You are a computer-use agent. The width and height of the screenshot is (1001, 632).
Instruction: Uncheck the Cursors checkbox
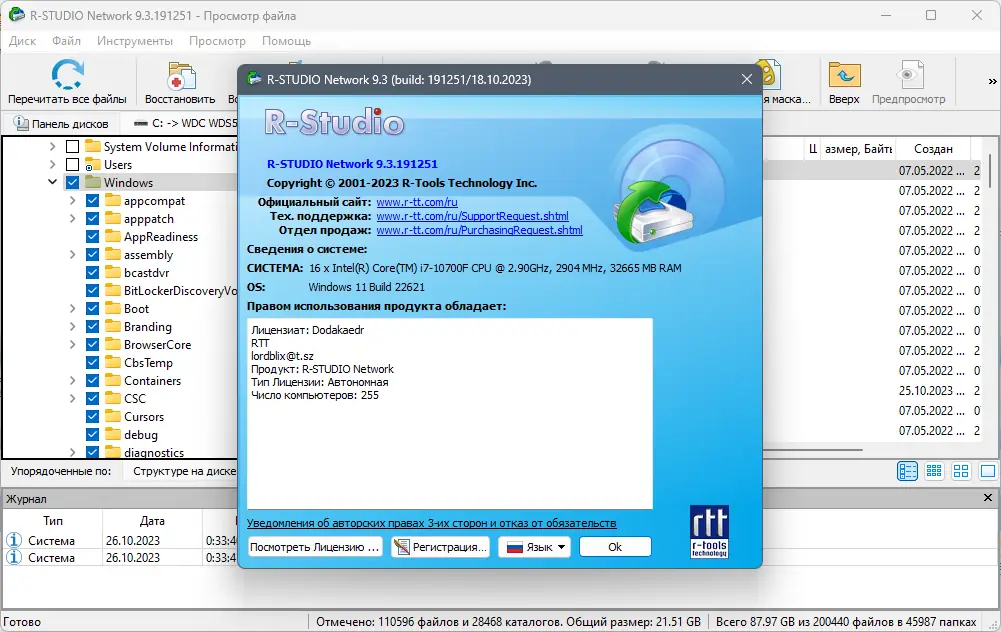point(92,416)
